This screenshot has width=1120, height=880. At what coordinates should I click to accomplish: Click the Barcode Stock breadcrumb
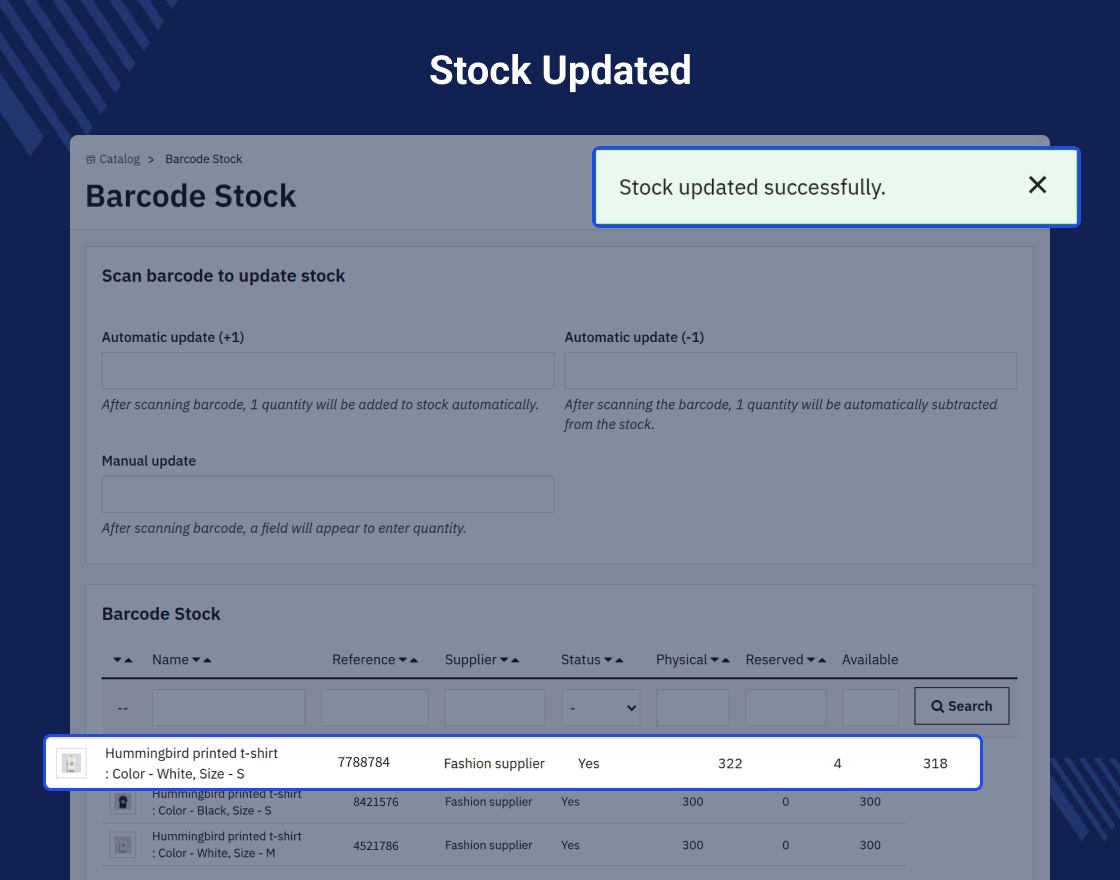[204, 159]
